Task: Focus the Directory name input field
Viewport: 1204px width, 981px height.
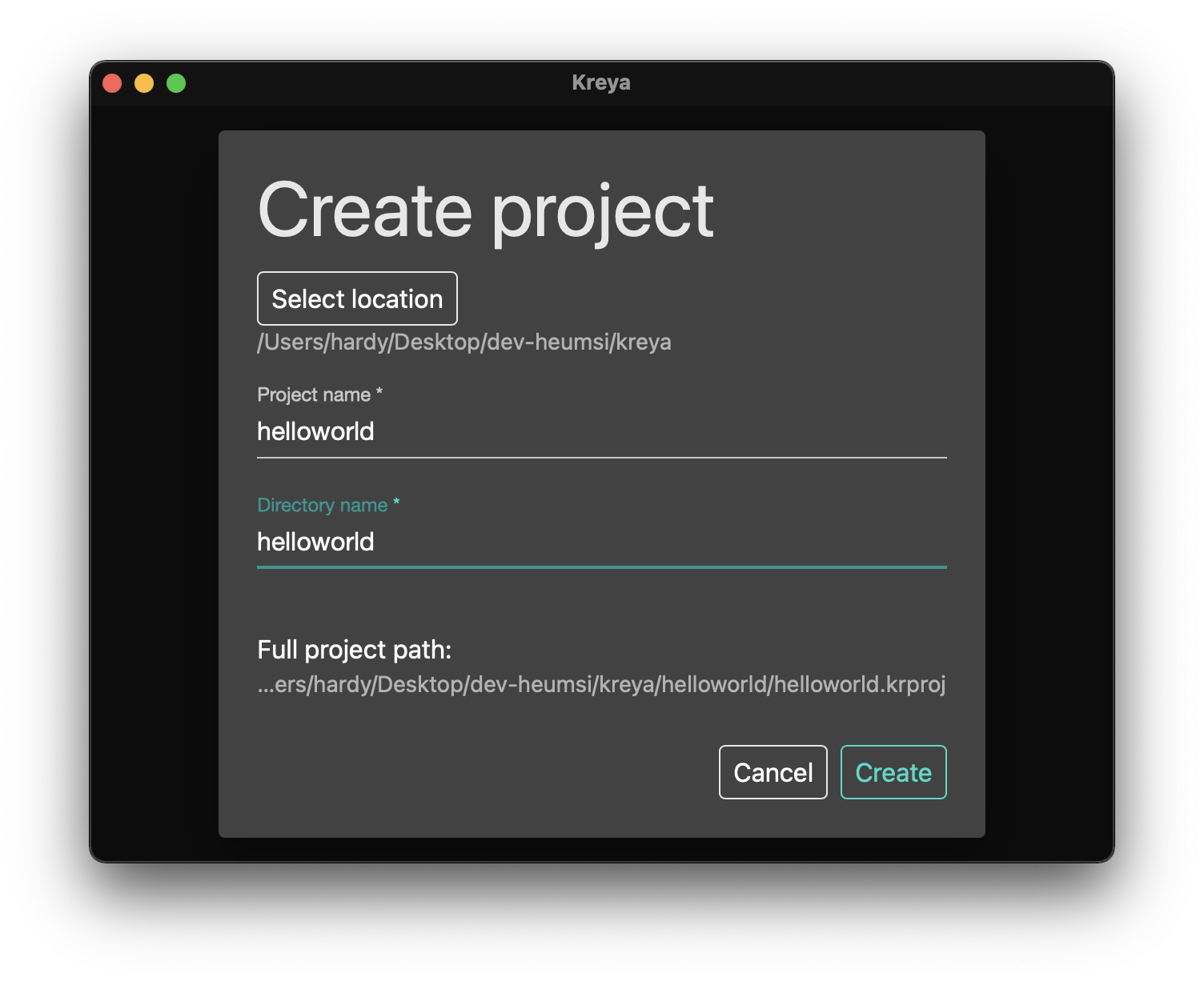Action: [602, 543]
